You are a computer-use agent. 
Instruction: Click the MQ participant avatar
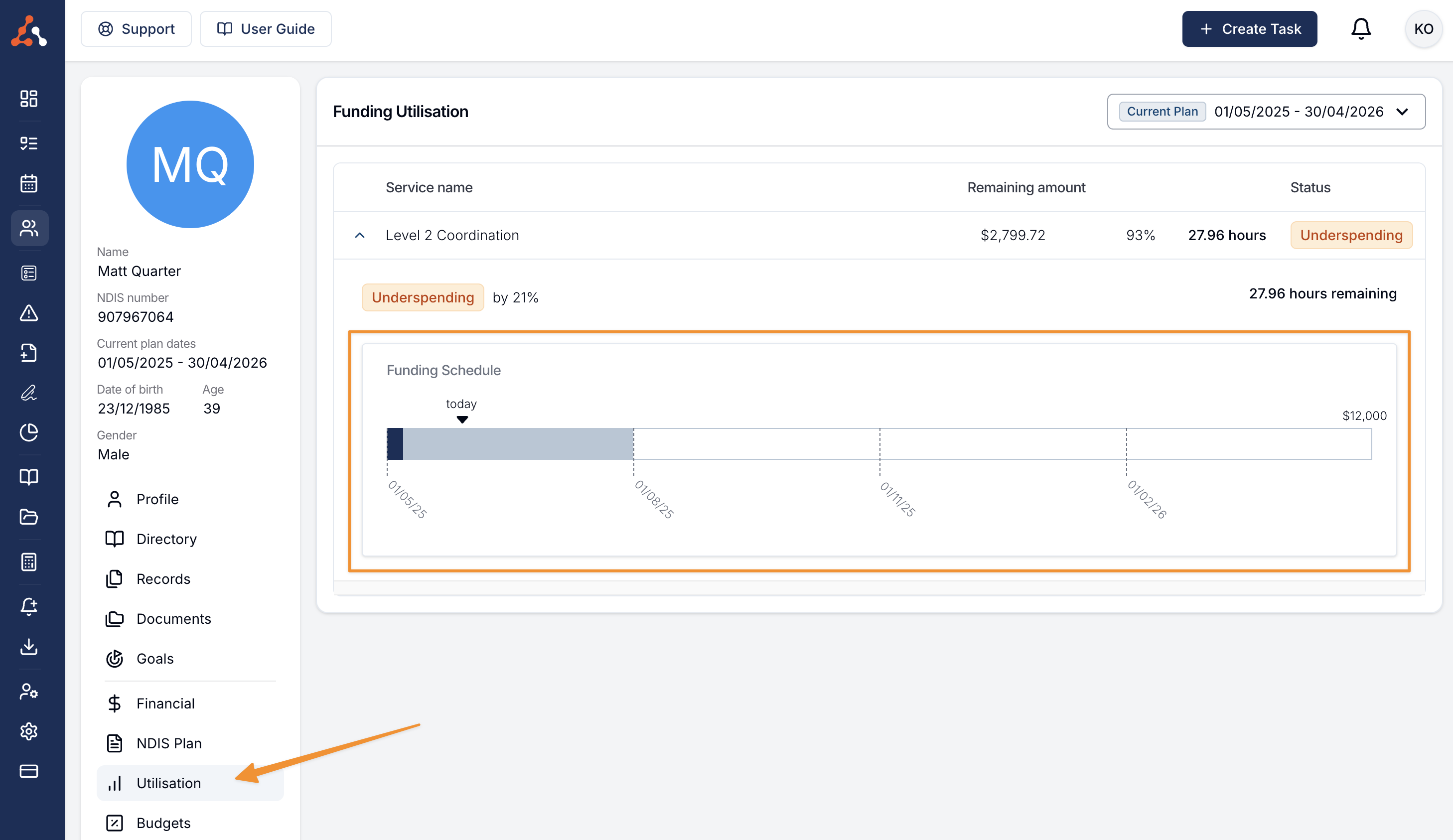click(190, 164)
